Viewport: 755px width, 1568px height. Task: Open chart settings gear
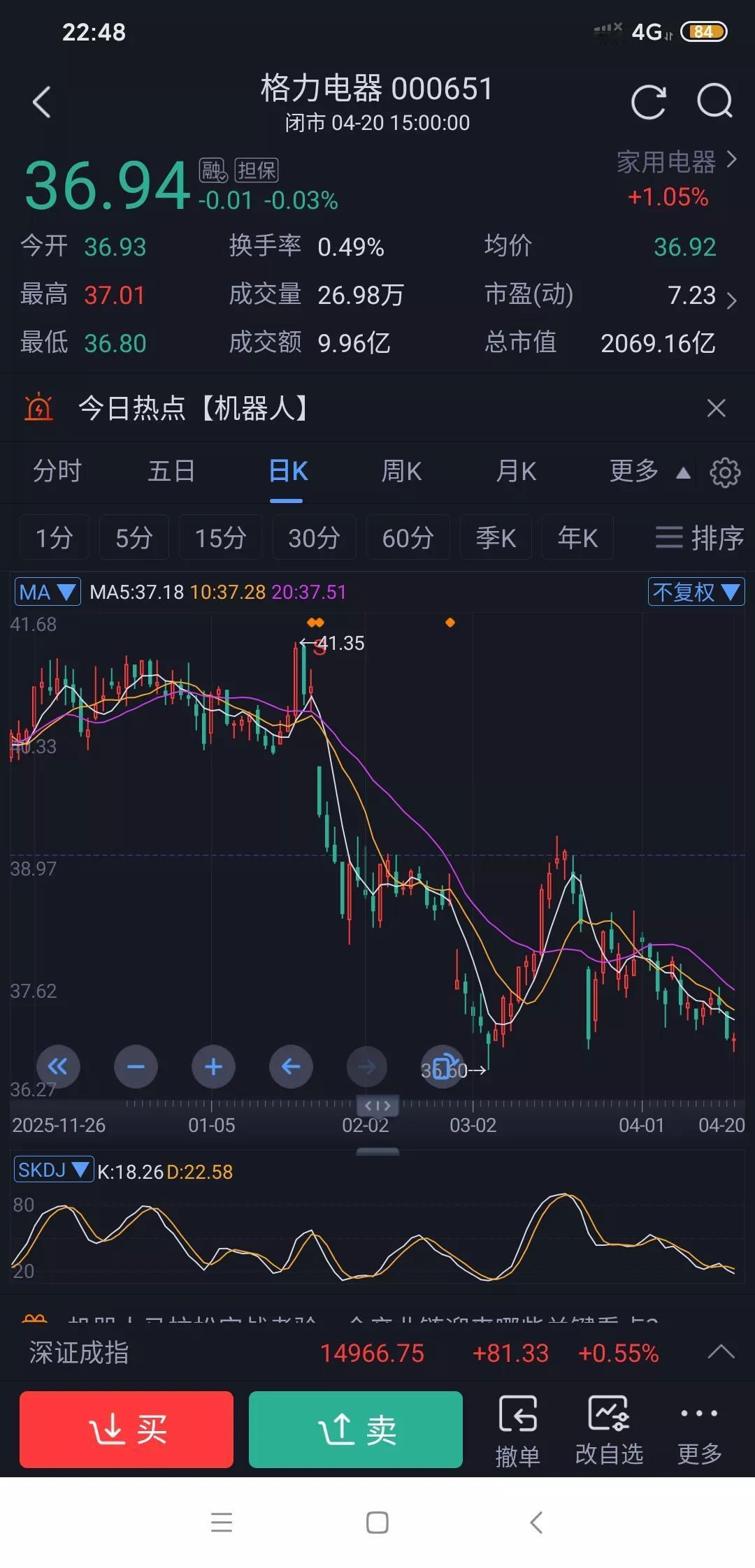coord(725,473)
